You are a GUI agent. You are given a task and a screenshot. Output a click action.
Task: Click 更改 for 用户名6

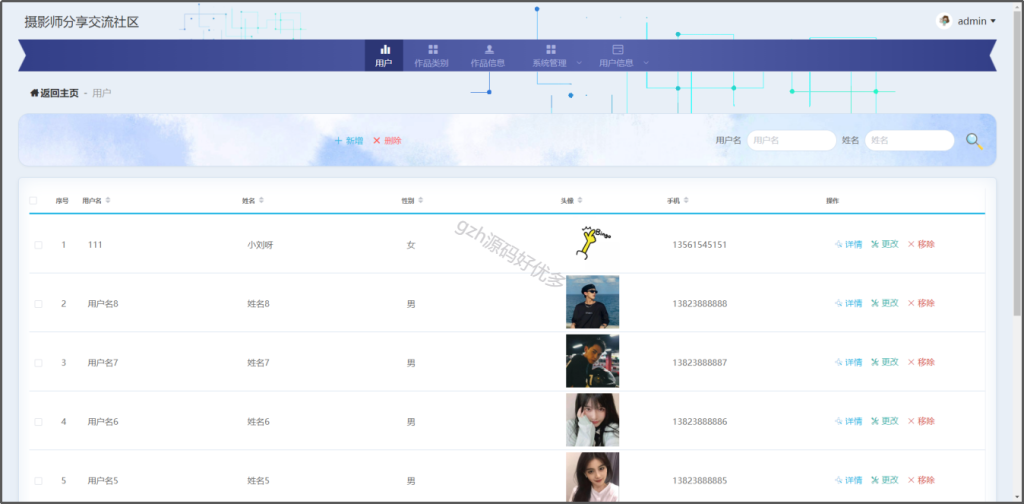coord(885,421)
